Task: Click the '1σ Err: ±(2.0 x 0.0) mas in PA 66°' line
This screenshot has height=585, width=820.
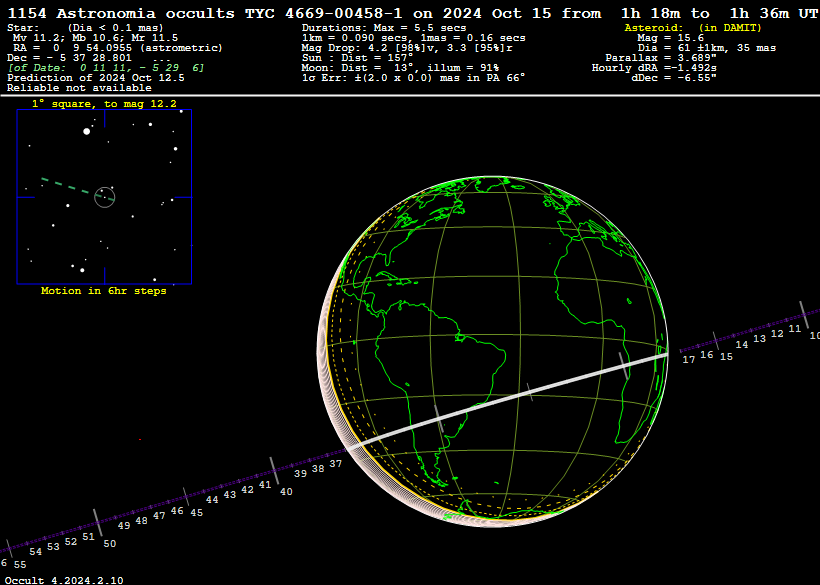Action: 414,78
